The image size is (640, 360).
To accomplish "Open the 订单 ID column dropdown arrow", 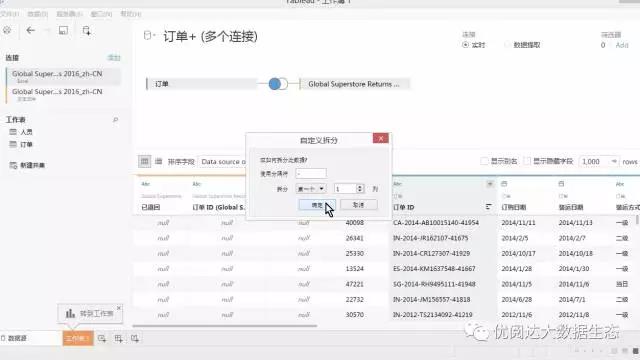I will pos(489,184).
